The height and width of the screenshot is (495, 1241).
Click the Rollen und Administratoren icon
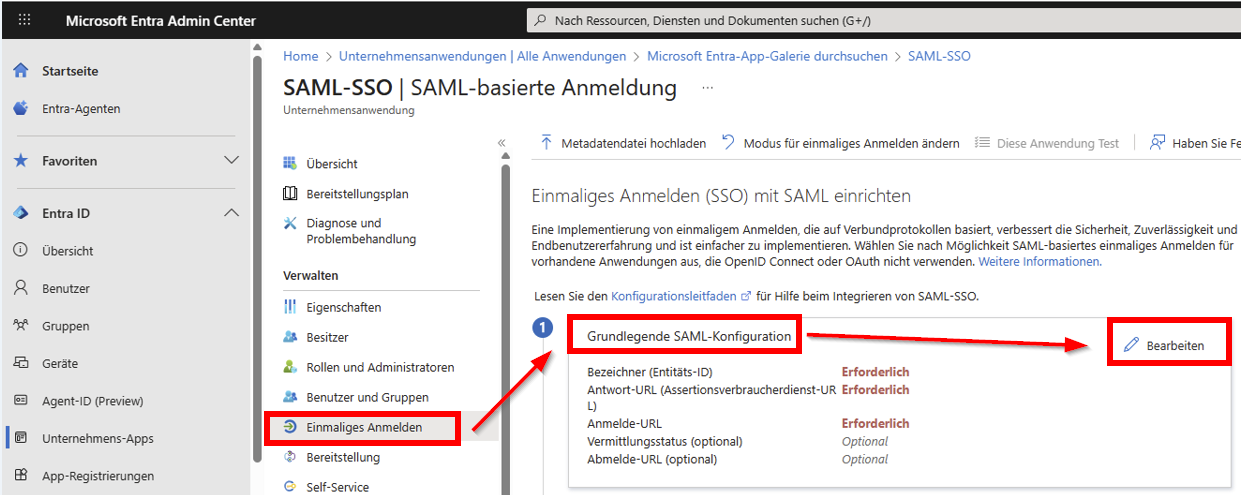click(x=290, y=367)
